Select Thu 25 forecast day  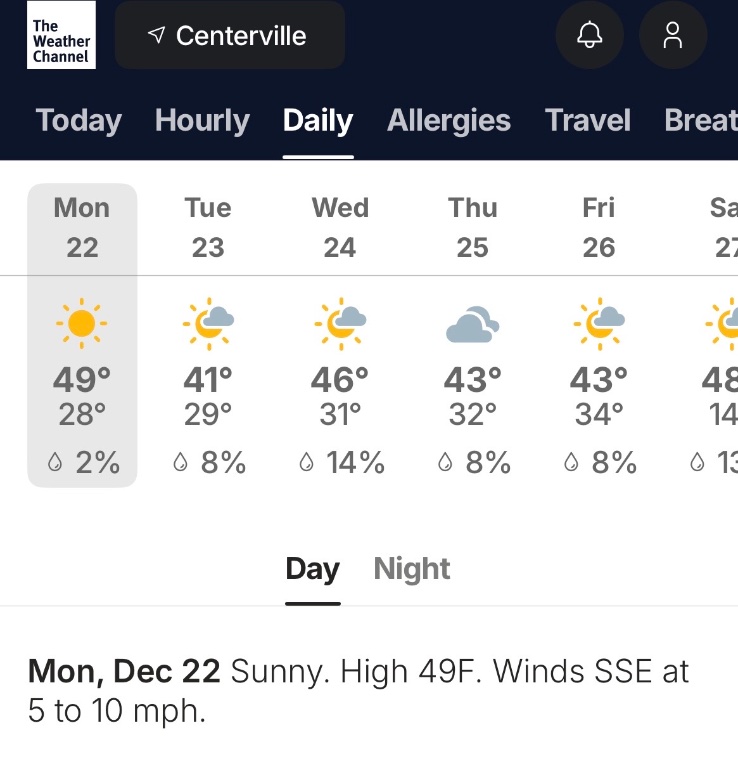472,227
